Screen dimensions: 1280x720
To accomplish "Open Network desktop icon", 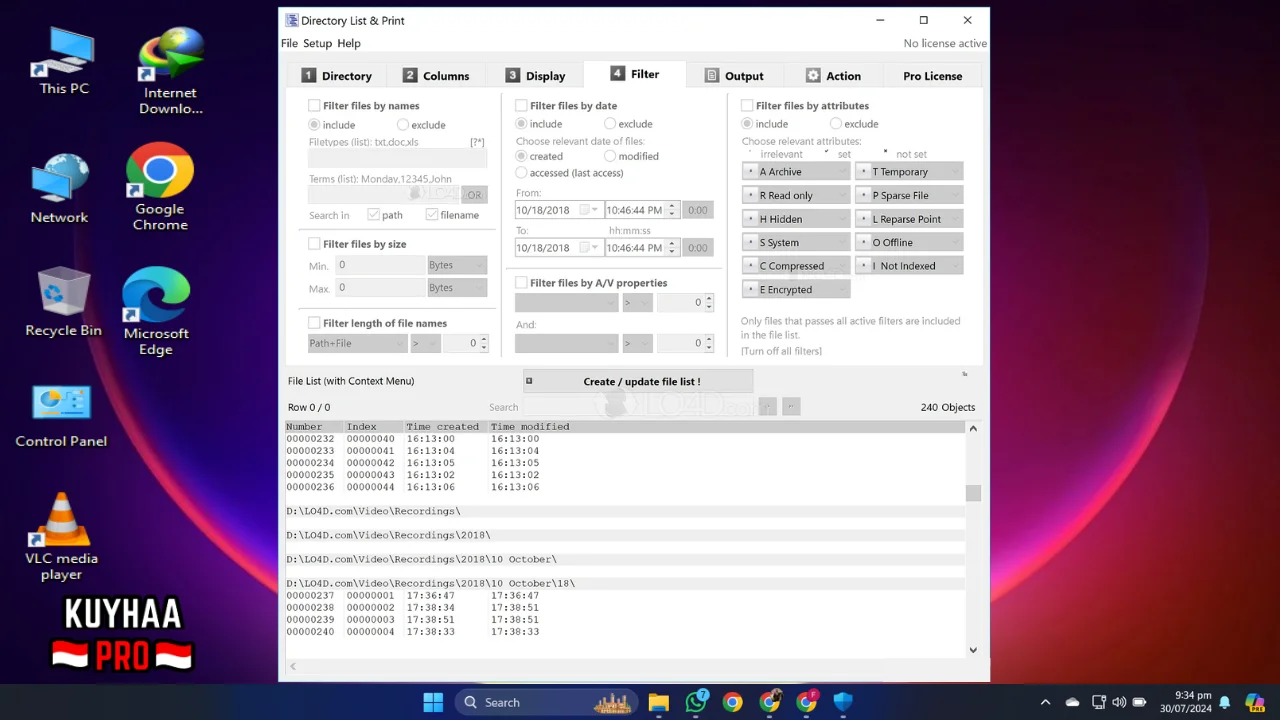I will [60, 188].
